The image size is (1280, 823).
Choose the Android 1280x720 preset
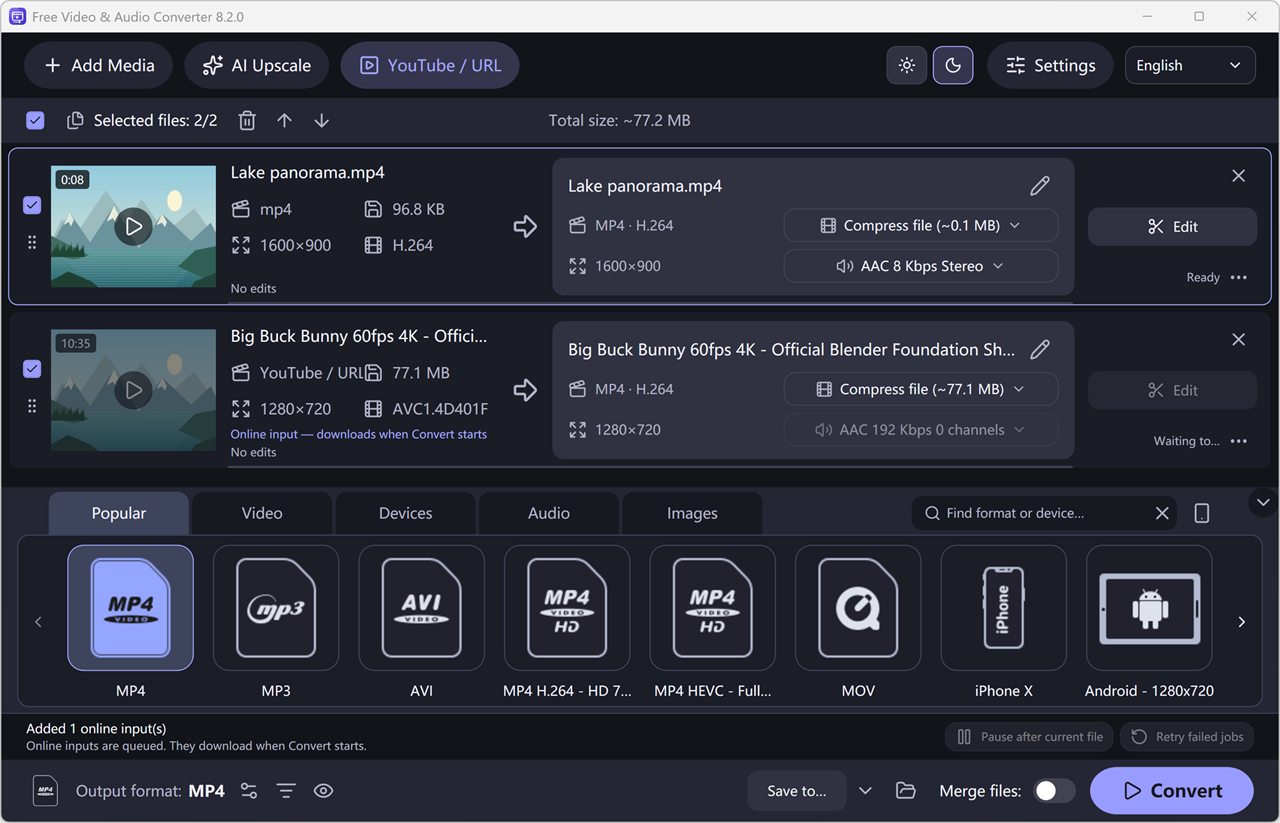coord(1149,608)
